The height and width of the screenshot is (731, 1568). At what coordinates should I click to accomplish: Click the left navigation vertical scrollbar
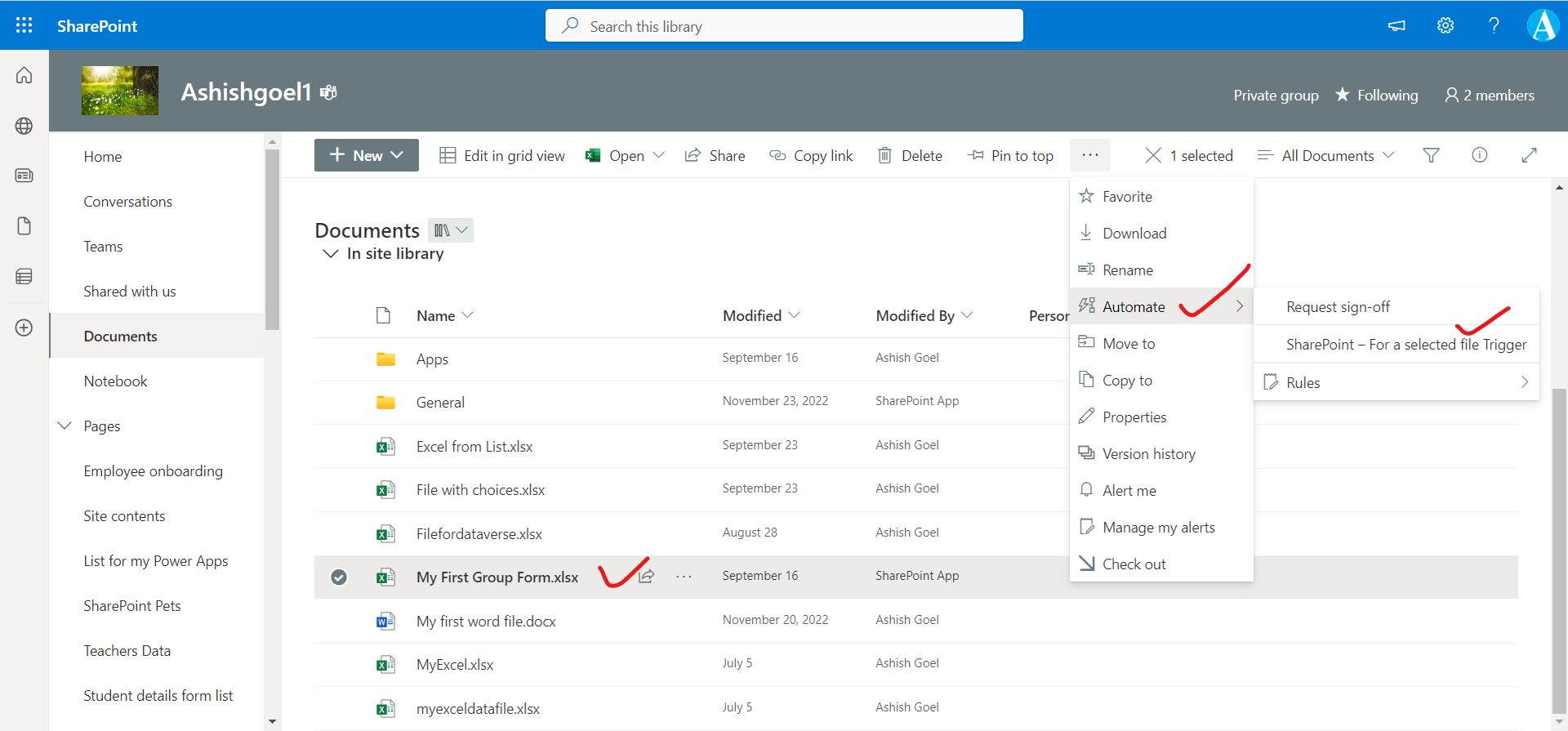(272, 238)
